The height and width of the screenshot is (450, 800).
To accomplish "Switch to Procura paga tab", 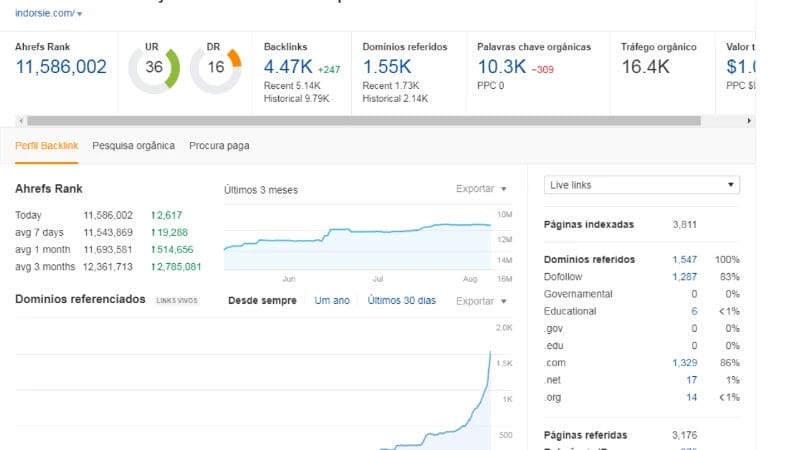I will pyautogui.click(x=219, y=146).
